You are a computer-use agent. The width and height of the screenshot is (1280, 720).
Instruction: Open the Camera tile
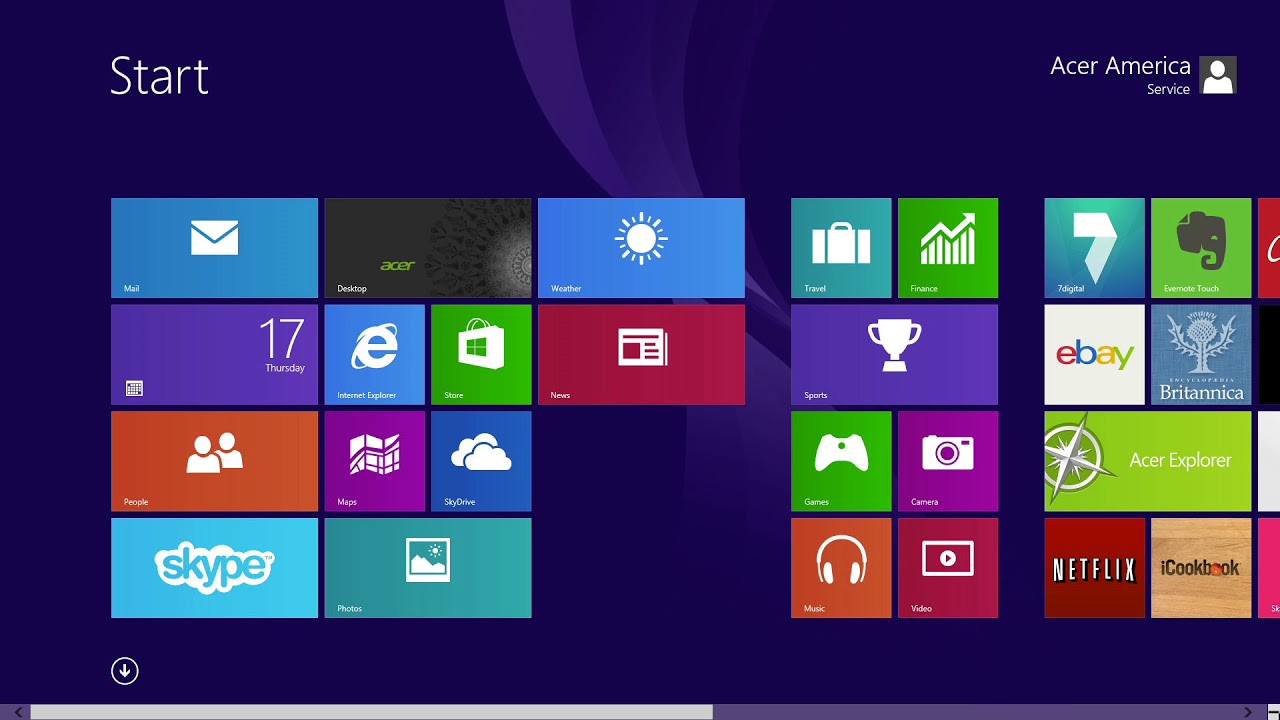(948, 461)
